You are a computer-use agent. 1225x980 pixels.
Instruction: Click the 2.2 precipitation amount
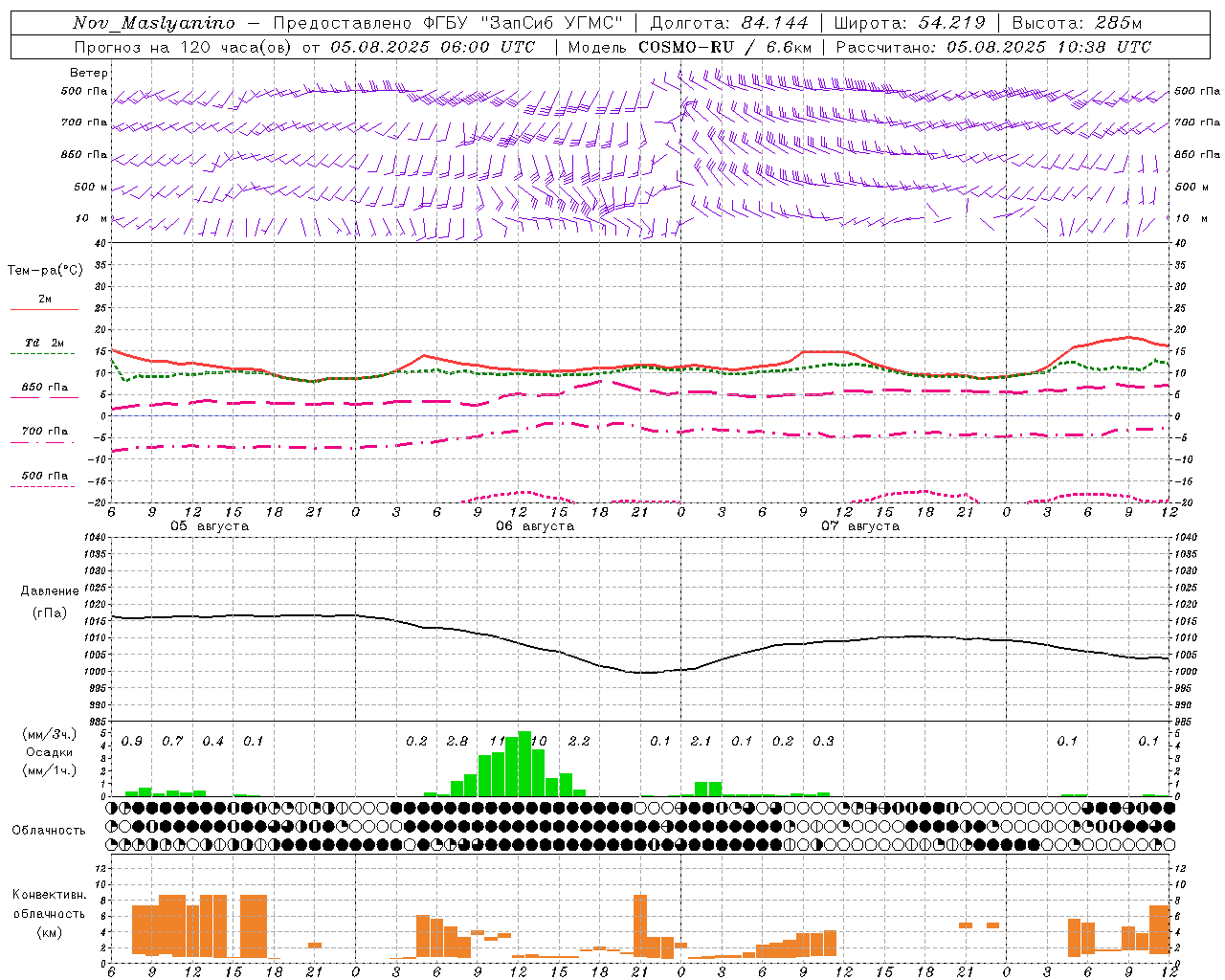(x=579, y=742)
